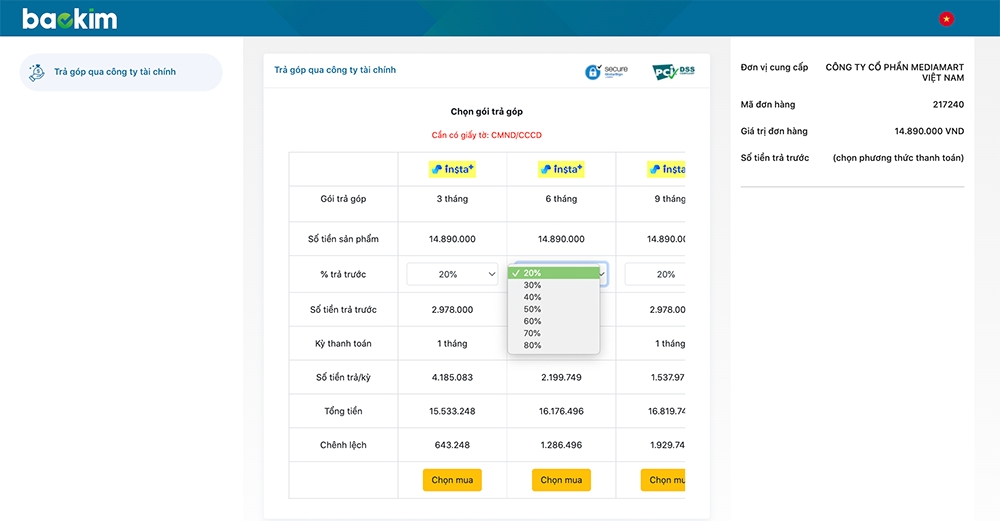Select the checked 20% option
1000x521 pixels.
click(x=533, y=273)
